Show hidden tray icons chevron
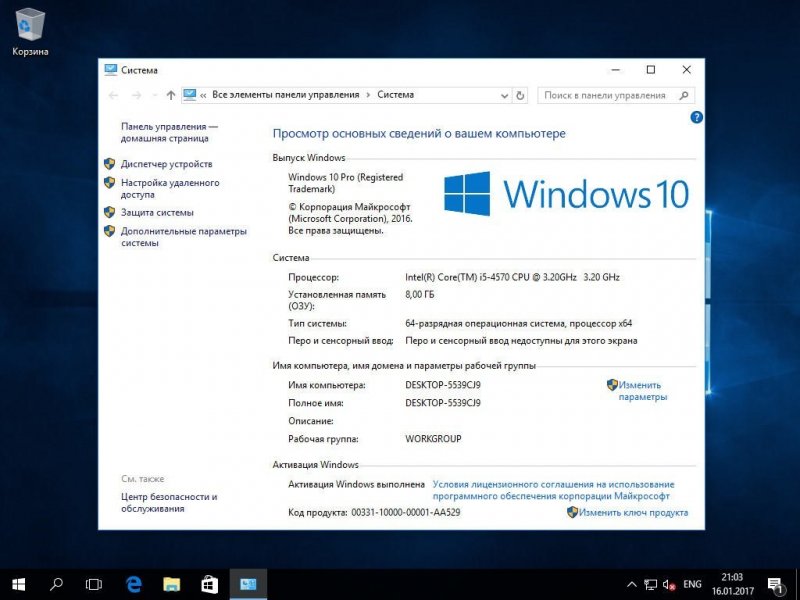 coord(632,585)
